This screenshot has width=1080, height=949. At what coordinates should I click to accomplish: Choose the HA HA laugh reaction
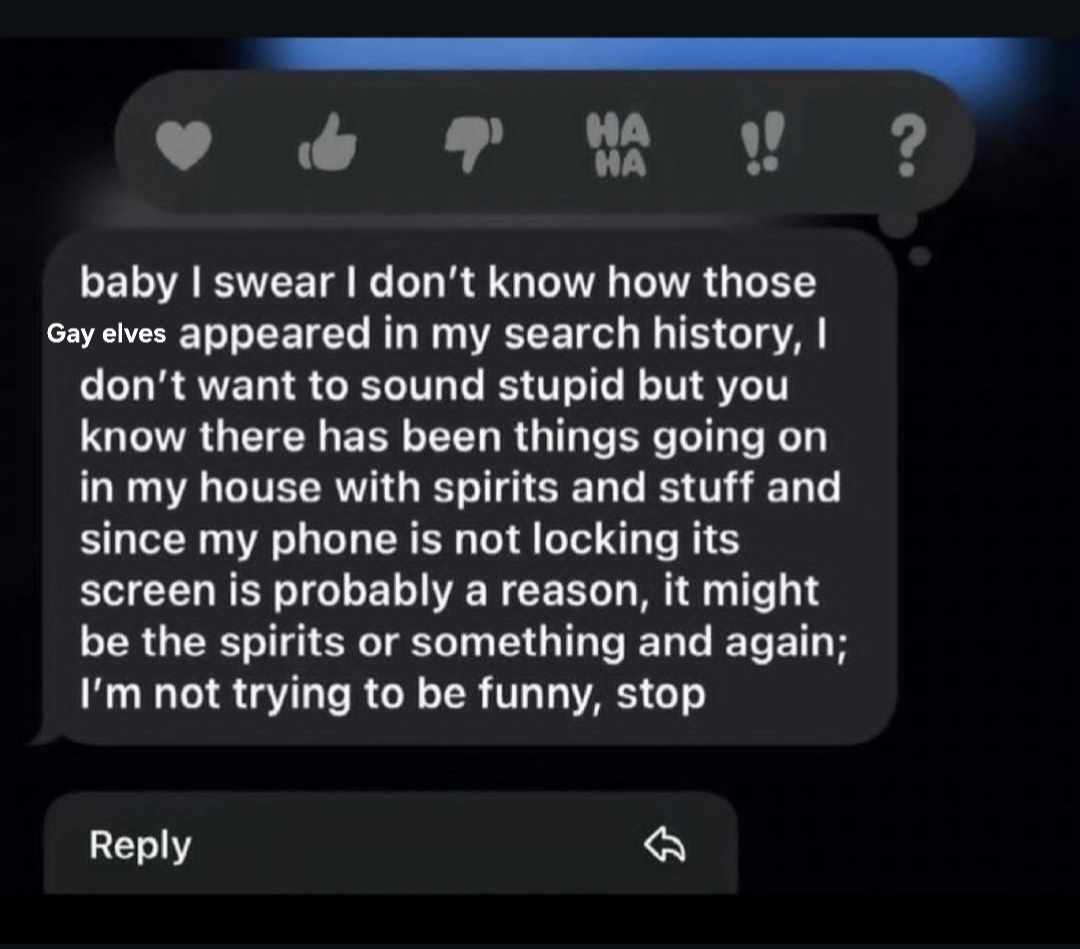618,145
